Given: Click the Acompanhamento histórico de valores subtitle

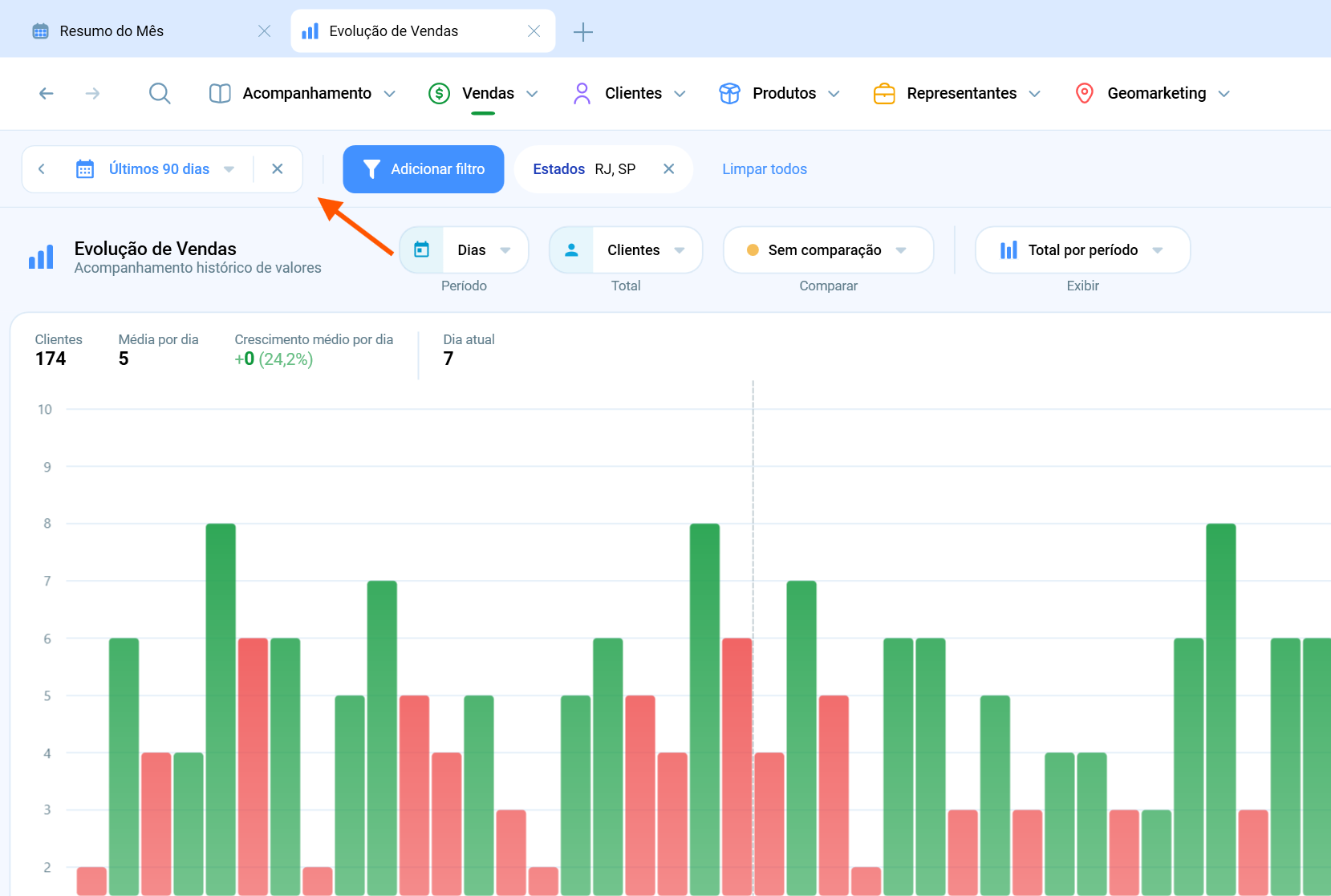Looking at the screenshot, I should 198,268.
